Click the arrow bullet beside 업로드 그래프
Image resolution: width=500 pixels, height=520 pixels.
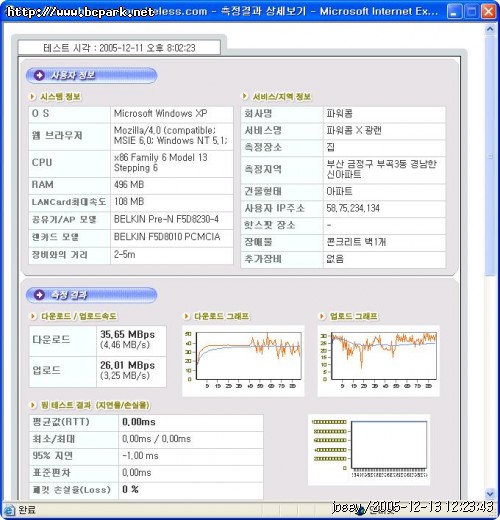click(322, 316)
